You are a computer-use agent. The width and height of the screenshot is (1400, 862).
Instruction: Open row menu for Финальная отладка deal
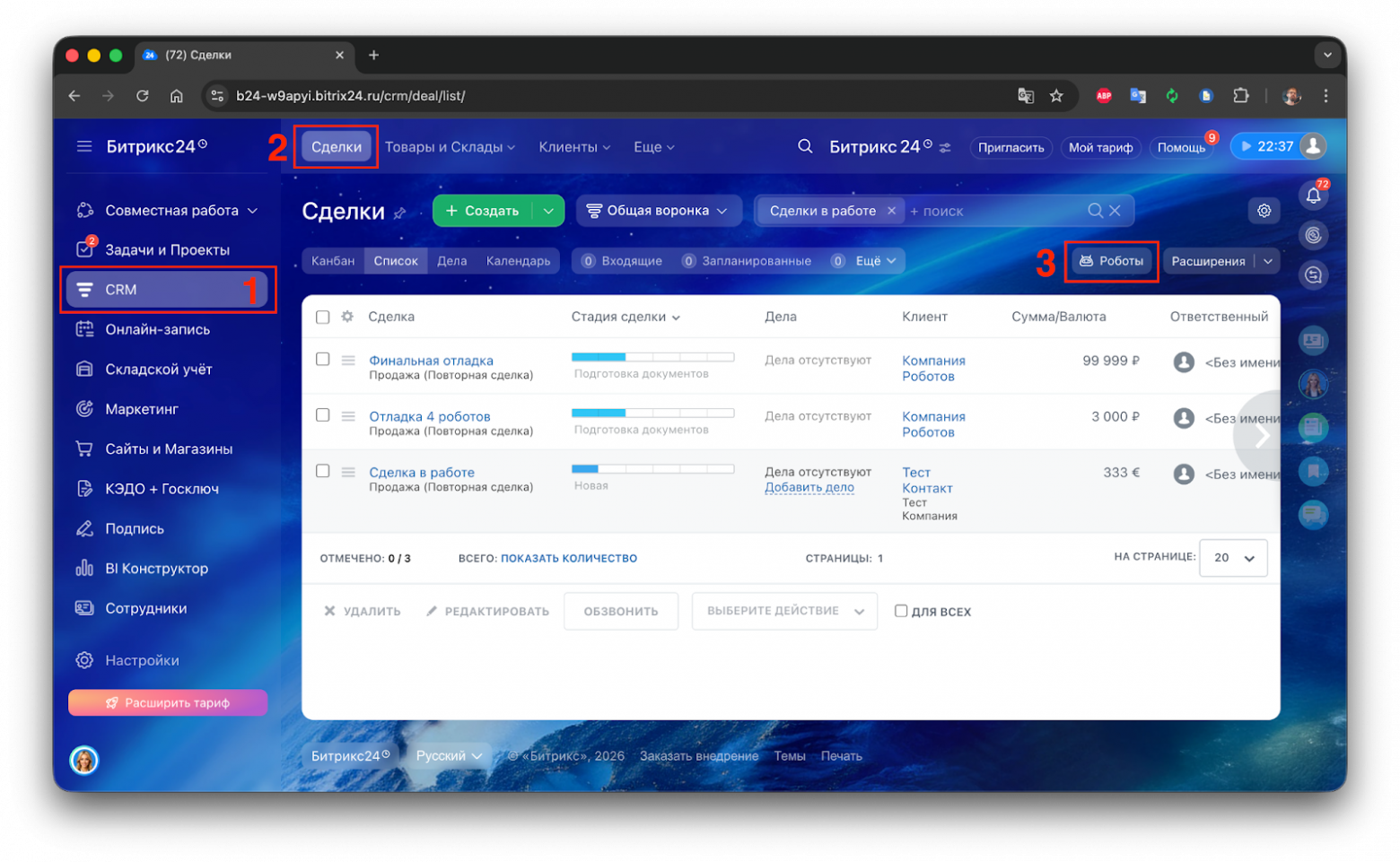point(348,361)
